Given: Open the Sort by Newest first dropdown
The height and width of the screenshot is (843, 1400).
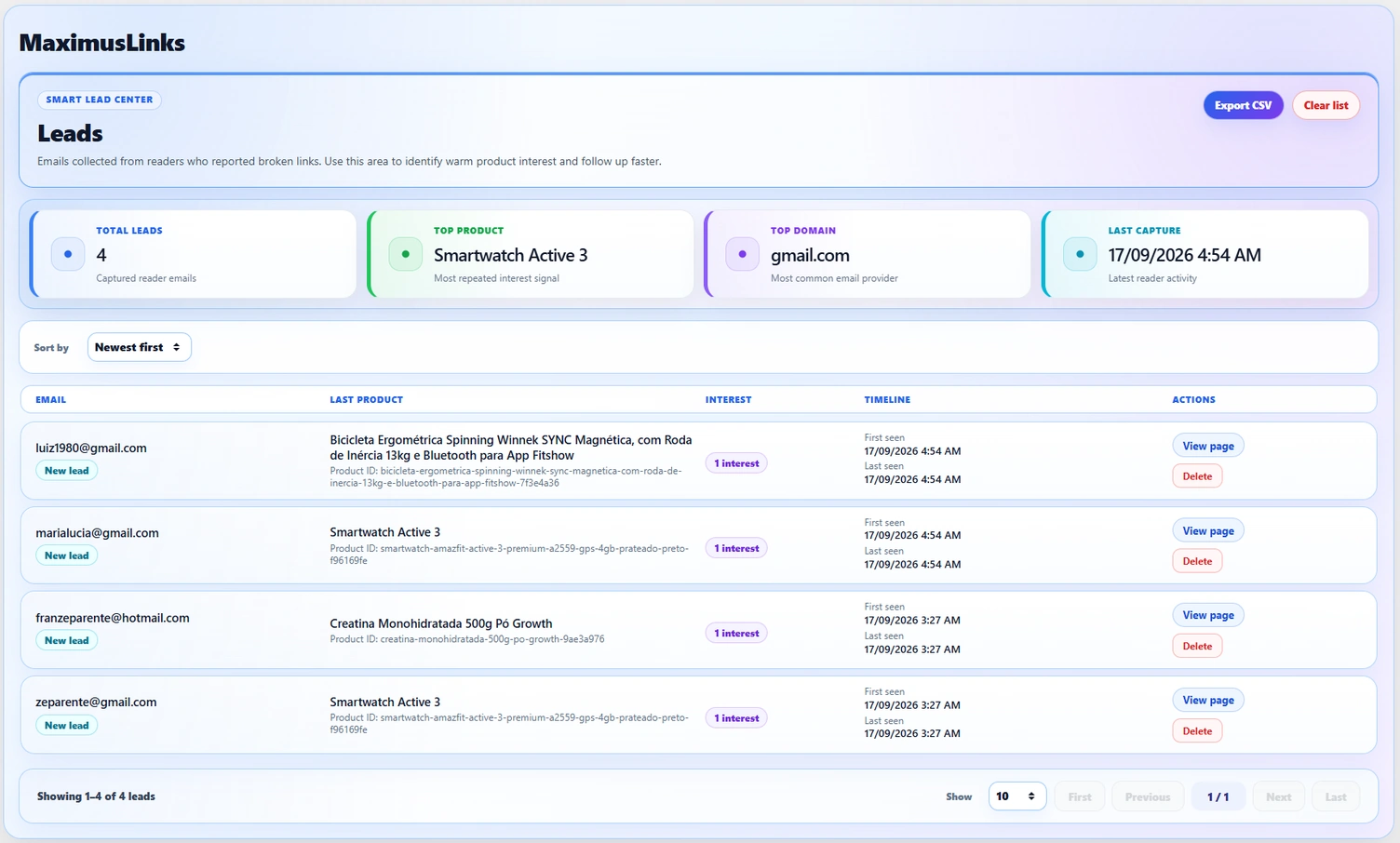Looking at the screenshot, I should (139, 347).
